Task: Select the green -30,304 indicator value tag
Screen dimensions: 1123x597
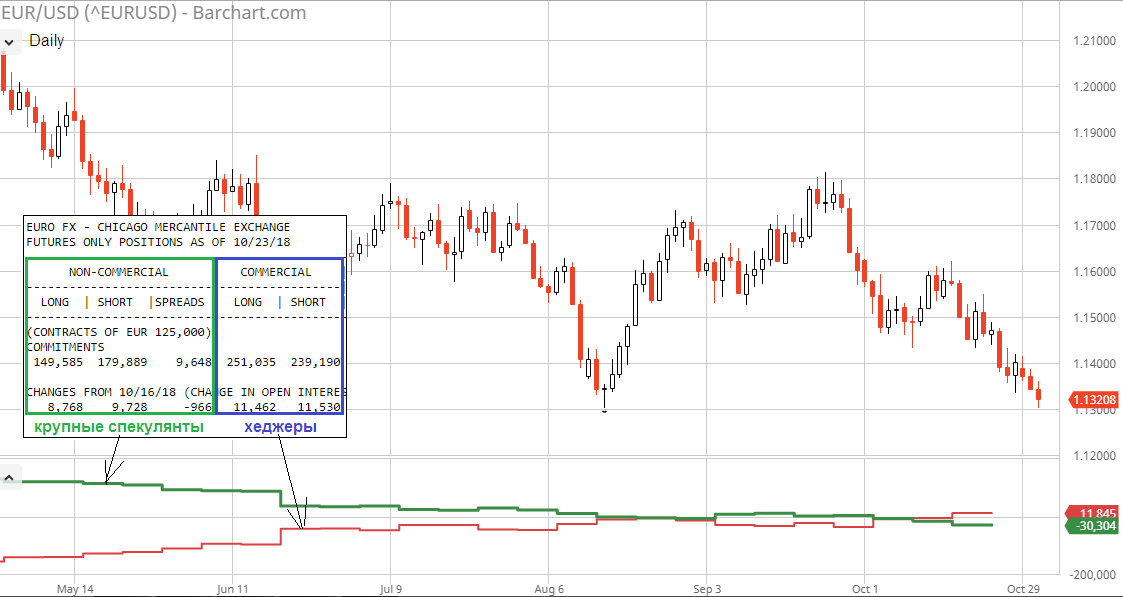Action: pos(1094,526)
